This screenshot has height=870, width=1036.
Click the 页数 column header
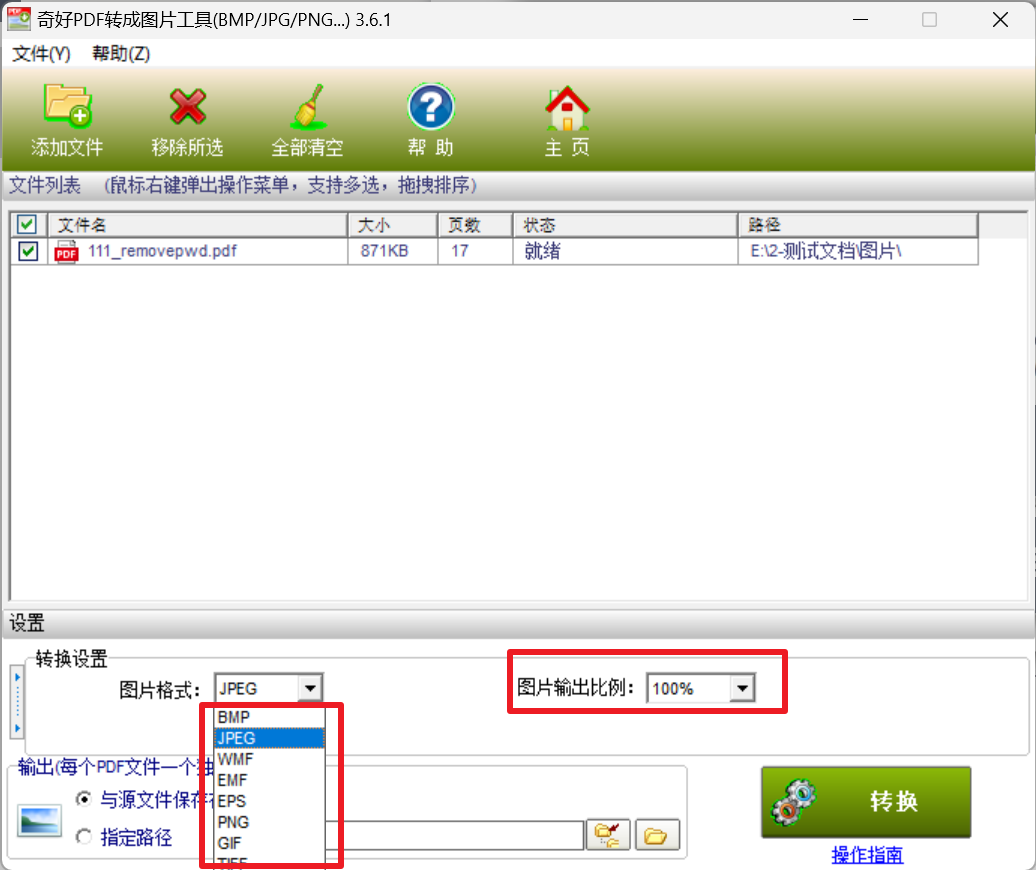tap(476, 225)
